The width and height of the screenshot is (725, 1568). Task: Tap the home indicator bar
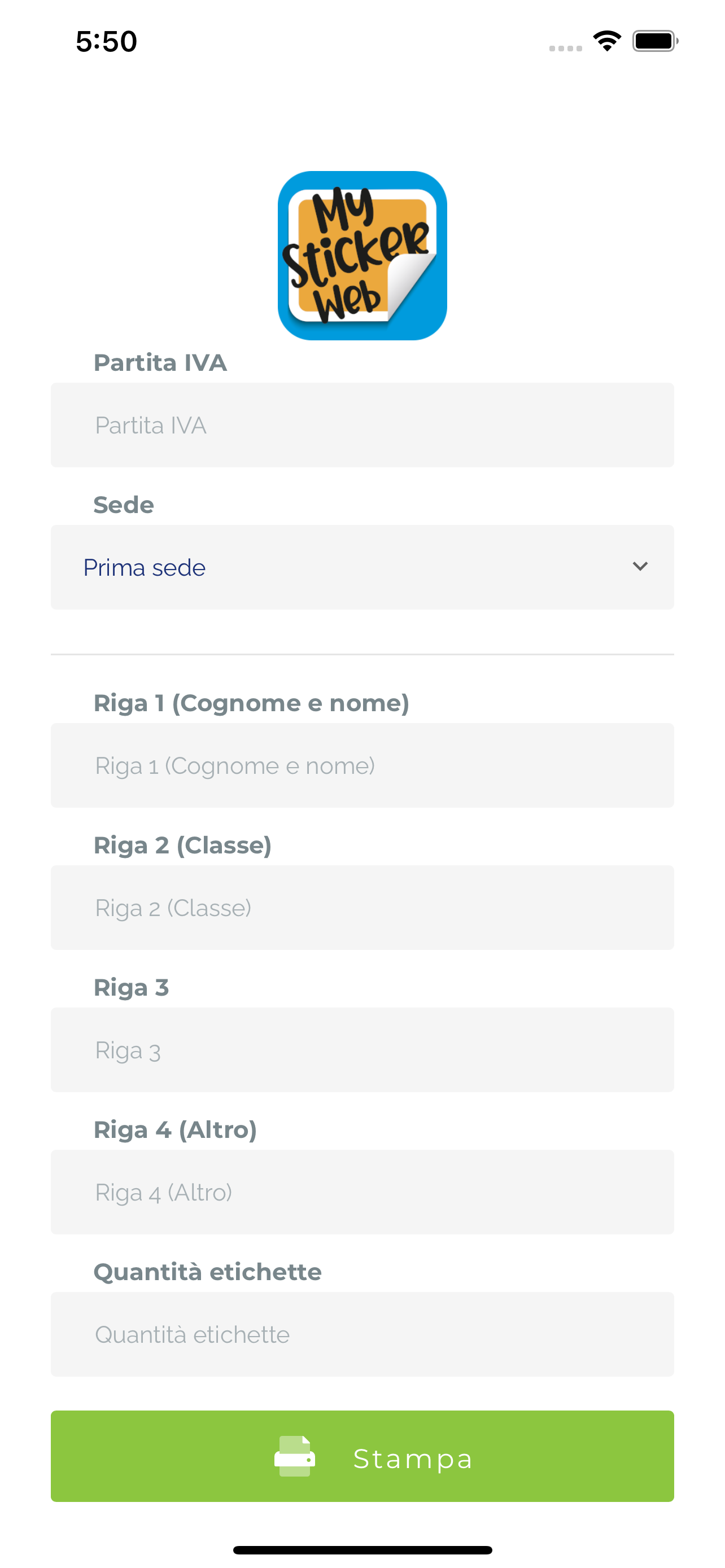point(362,1550)
